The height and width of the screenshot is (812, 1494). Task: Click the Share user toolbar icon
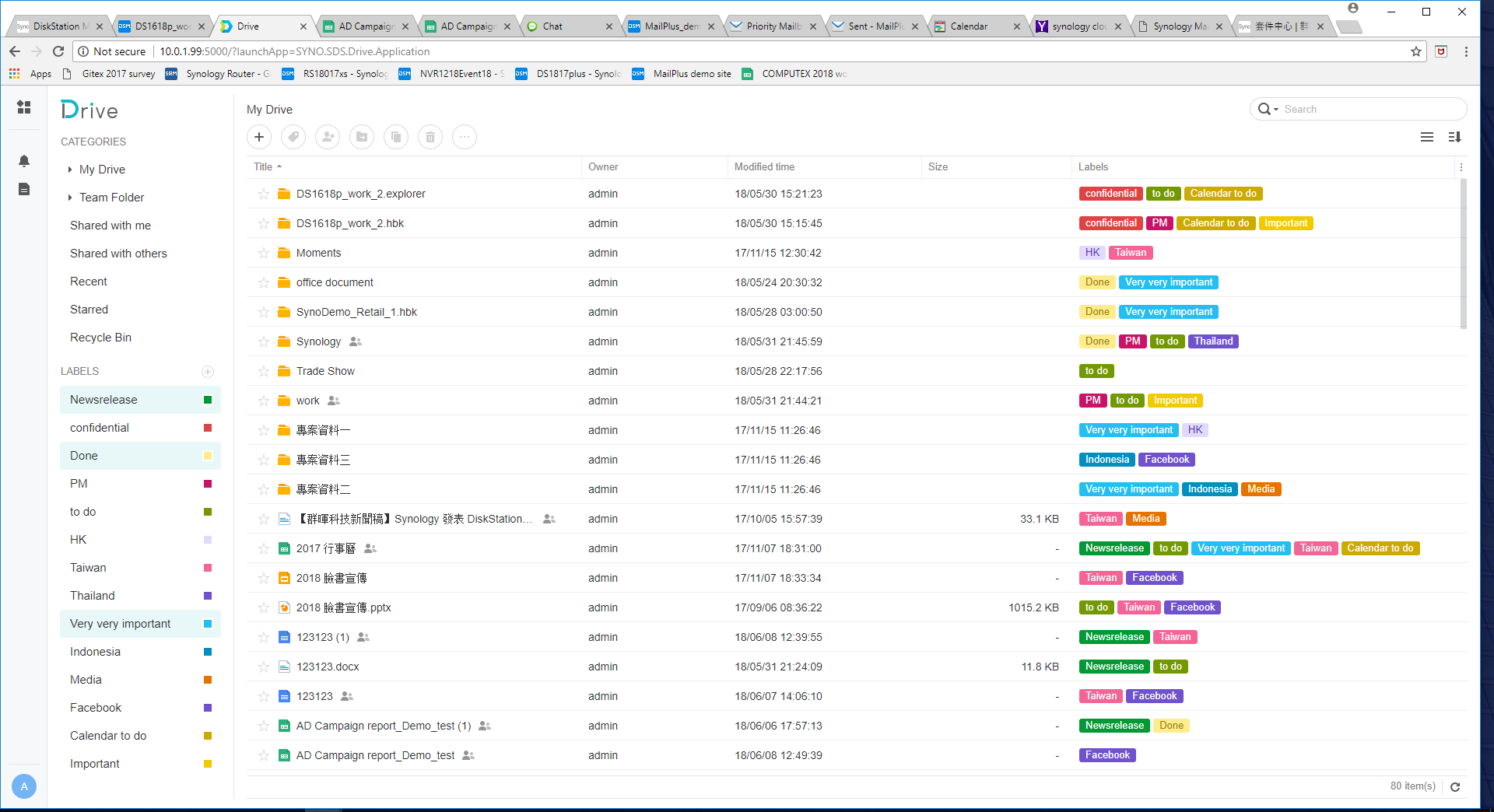(328, 138)
